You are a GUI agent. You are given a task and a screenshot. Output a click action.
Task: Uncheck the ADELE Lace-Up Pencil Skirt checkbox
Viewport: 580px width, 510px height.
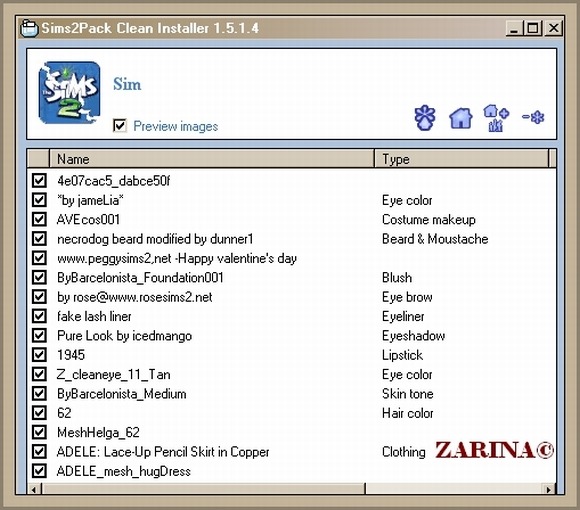pyautogui.click(x=39, y=451)
